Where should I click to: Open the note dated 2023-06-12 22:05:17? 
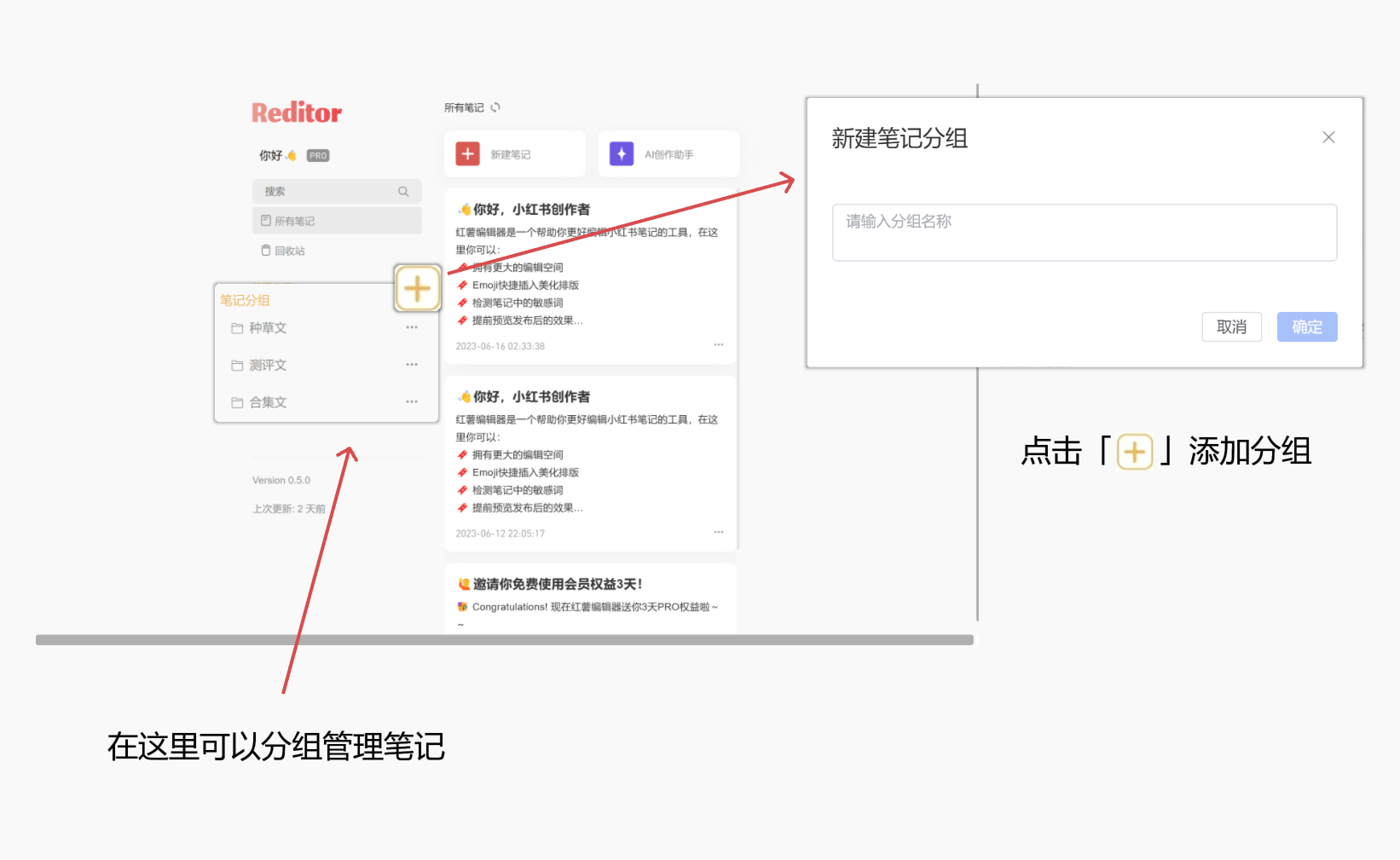(591, 464)
